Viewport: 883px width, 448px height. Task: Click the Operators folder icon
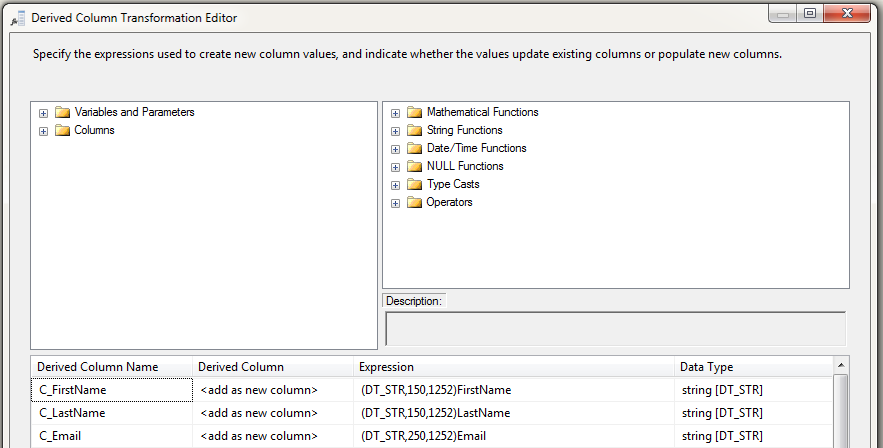[414, 202]
